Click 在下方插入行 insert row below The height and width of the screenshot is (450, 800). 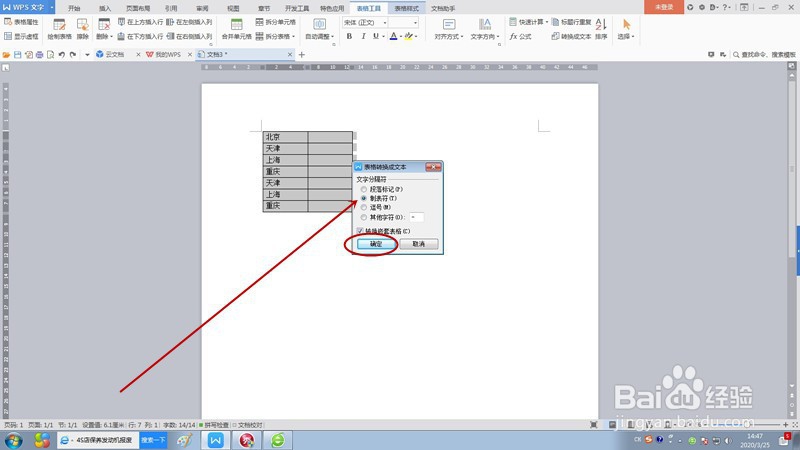point(140,36)
